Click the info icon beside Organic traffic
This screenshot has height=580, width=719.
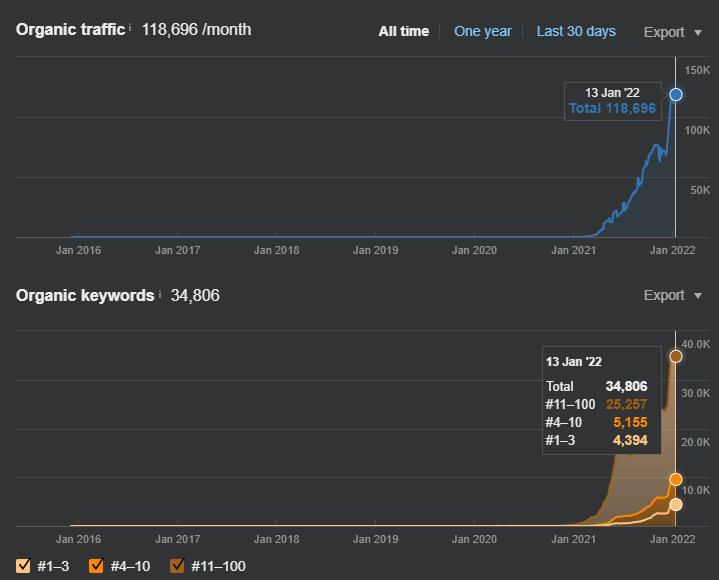coord(130,28)
